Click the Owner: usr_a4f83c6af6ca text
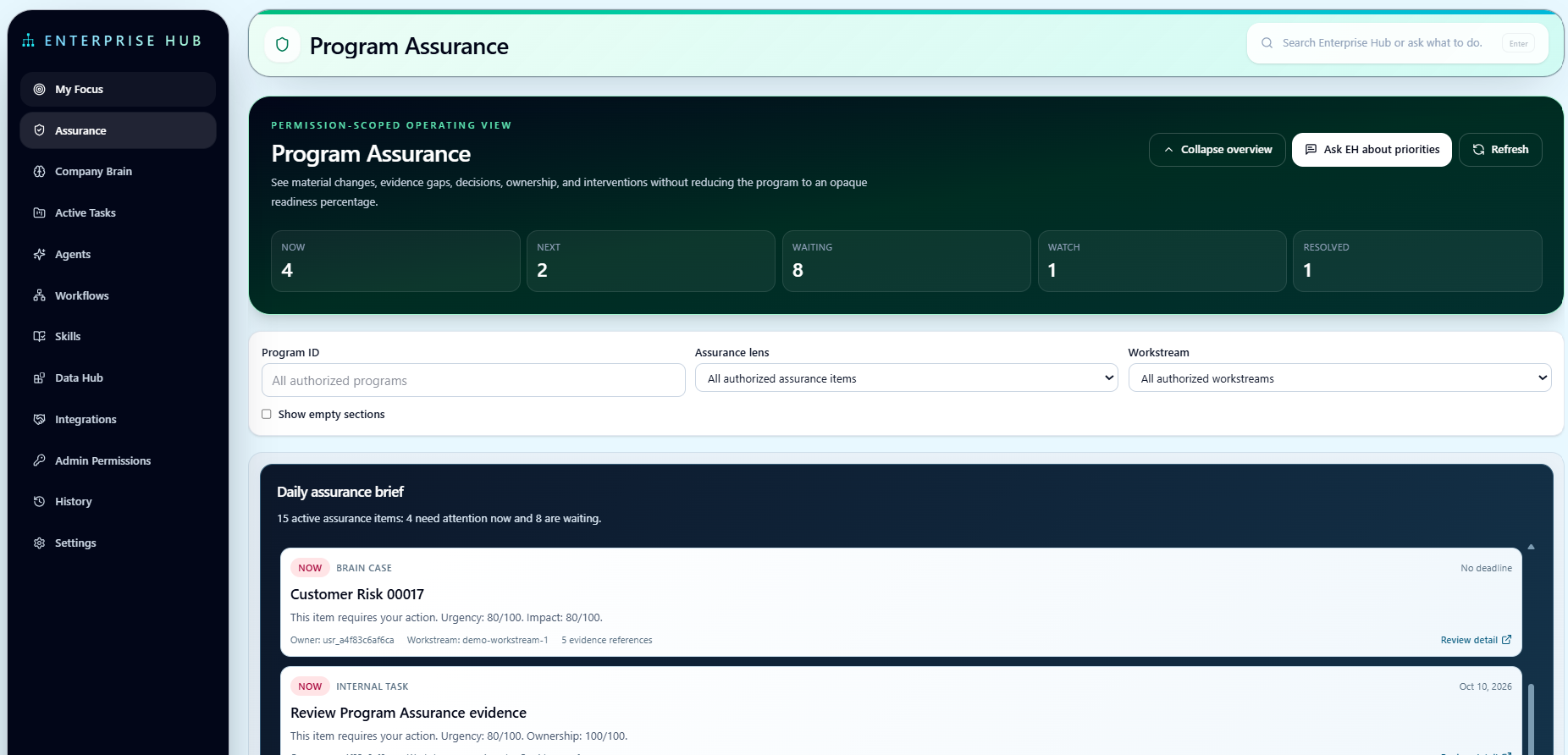 (342, 640)
